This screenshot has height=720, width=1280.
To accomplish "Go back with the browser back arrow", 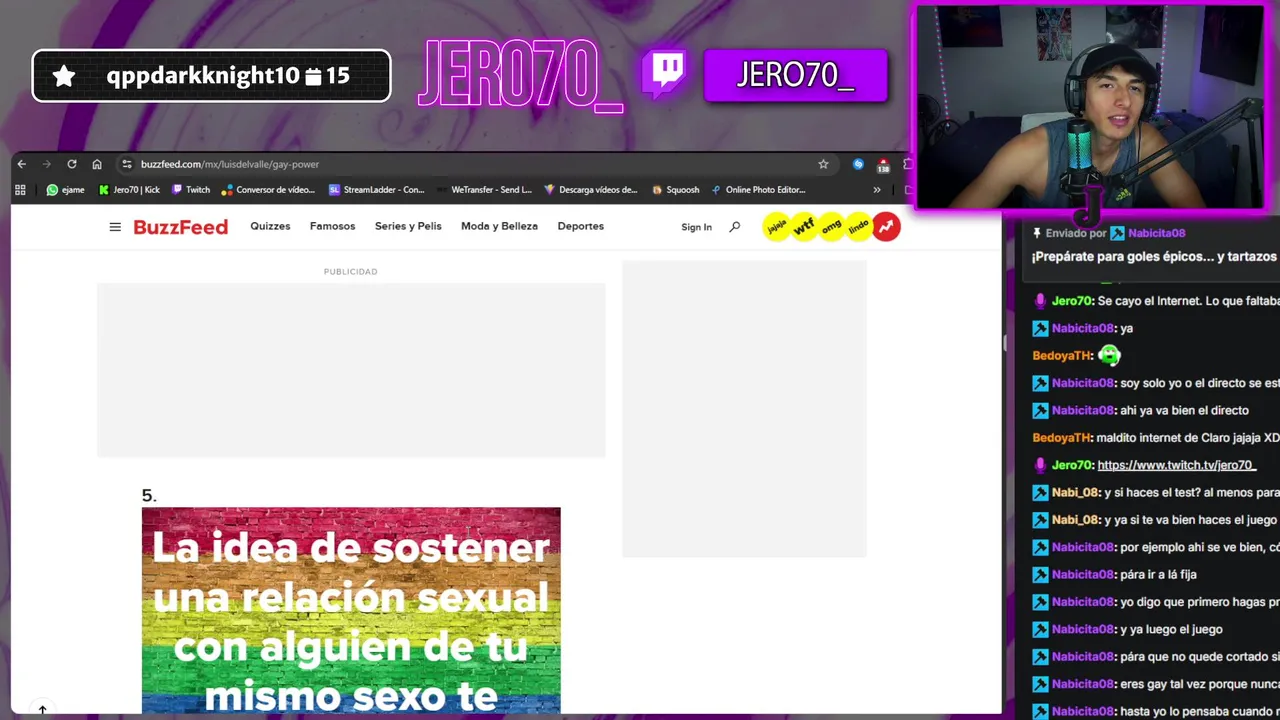I will [22, 164].
